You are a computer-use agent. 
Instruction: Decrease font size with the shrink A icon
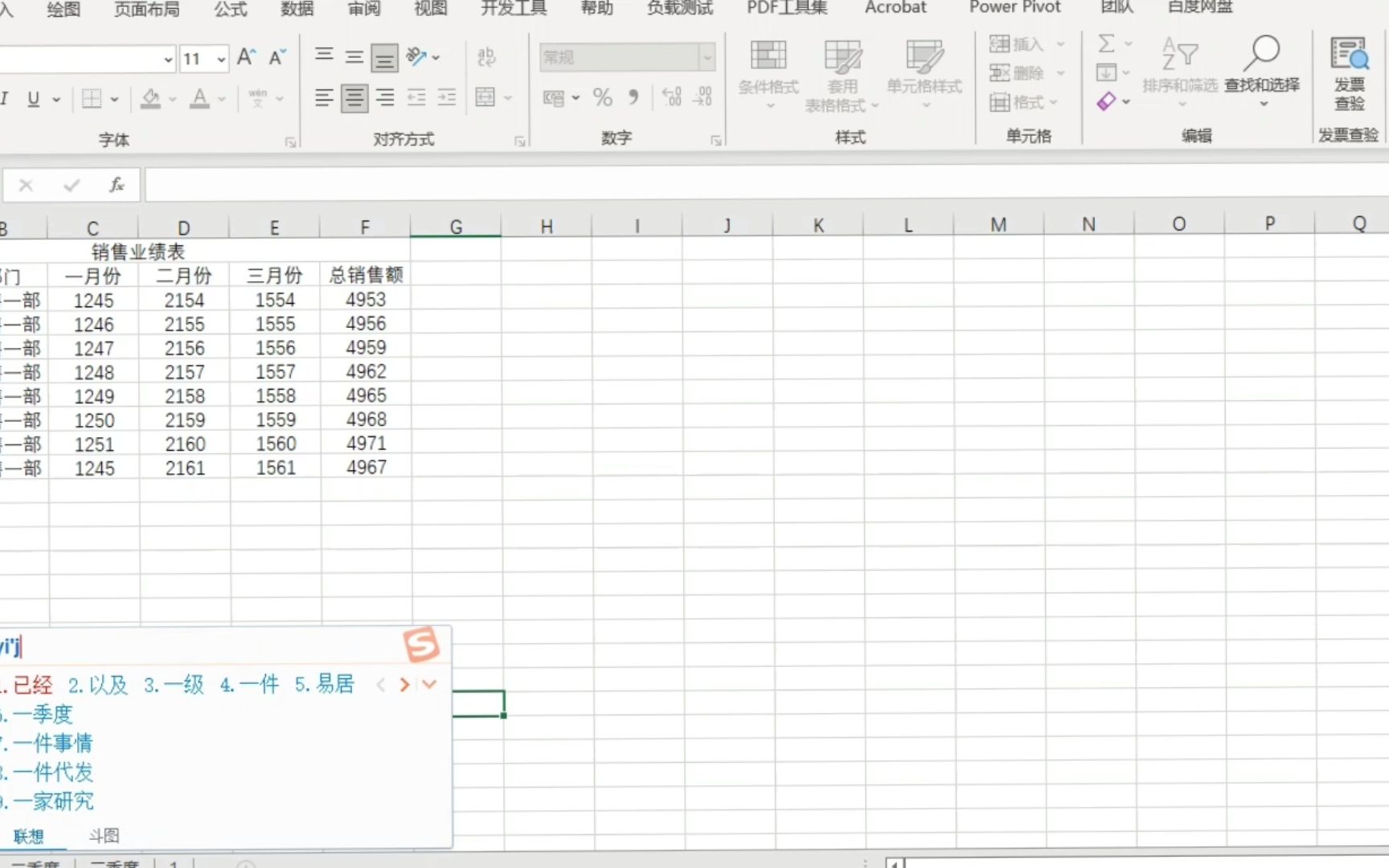[x=277, y=57]
